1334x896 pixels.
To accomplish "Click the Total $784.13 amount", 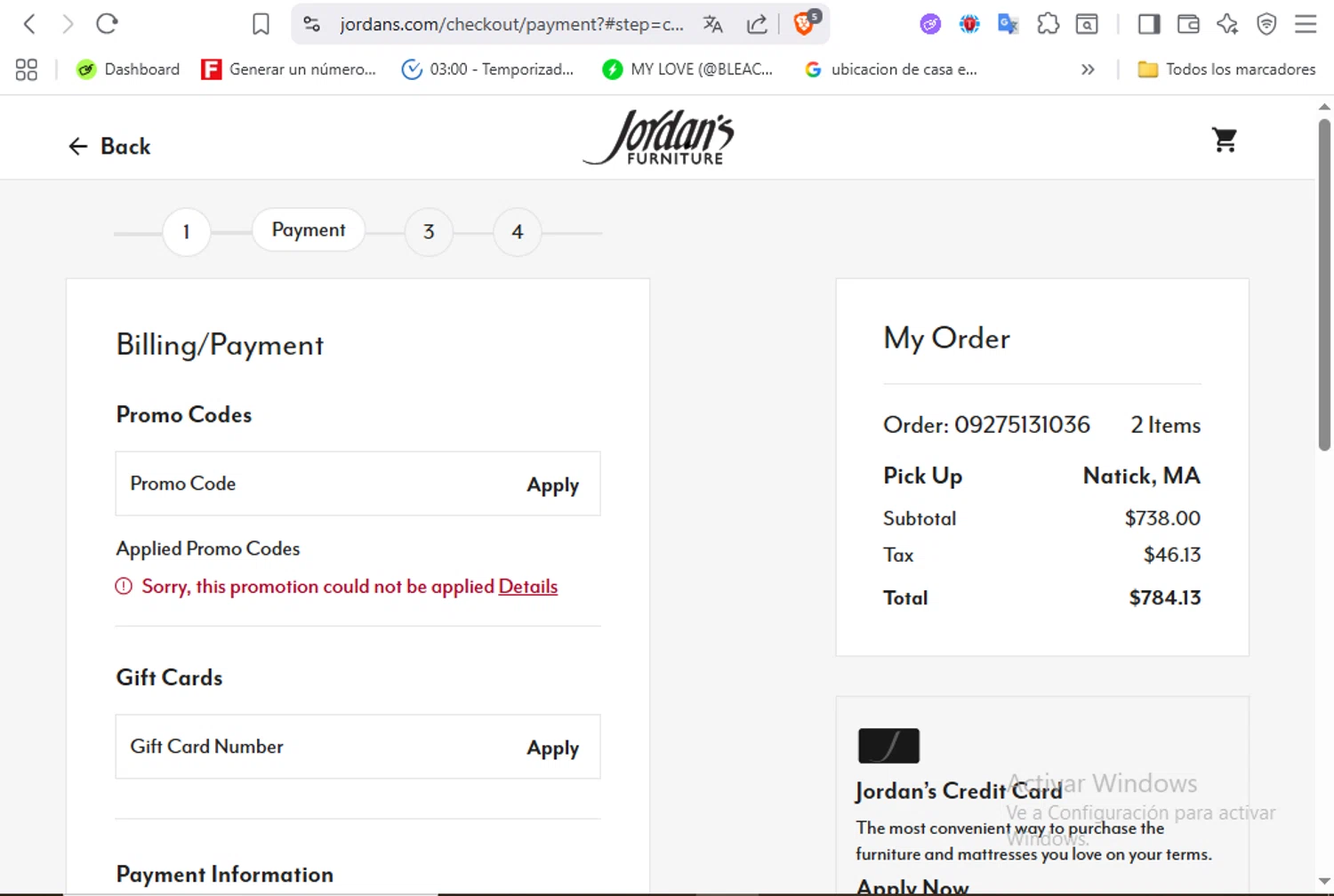I will (1165, 597).
